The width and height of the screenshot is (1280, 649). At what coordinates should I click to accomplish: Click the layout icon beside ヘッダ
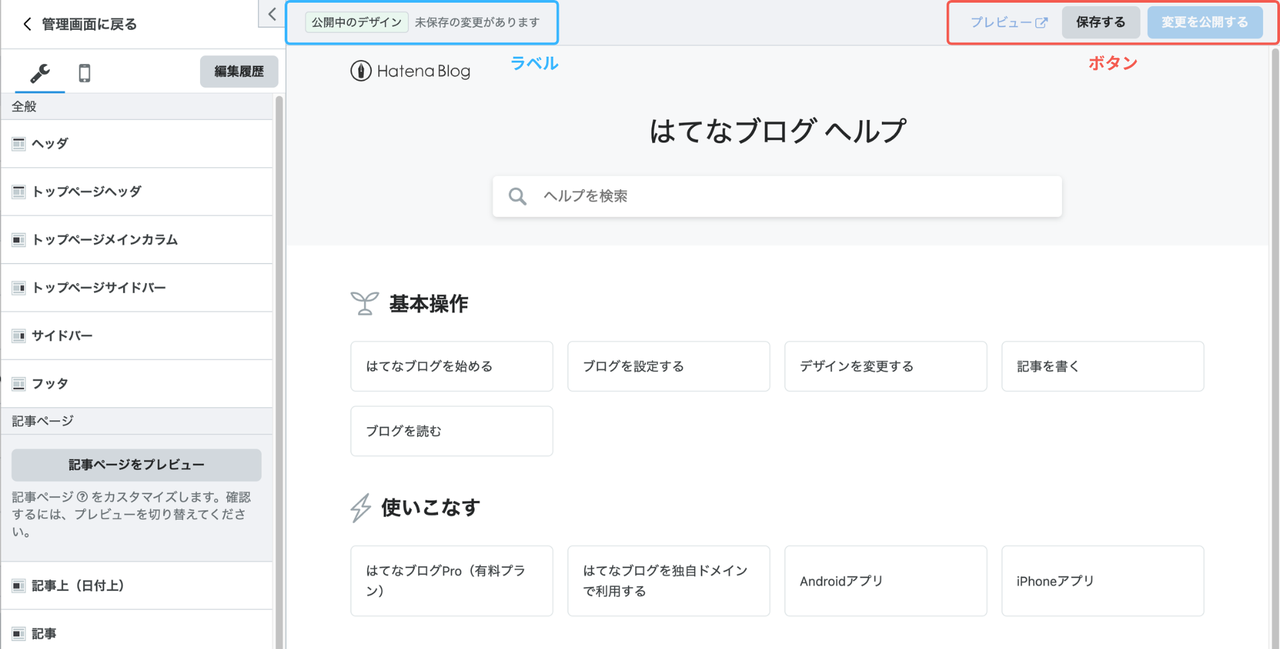tap(18, 144)
